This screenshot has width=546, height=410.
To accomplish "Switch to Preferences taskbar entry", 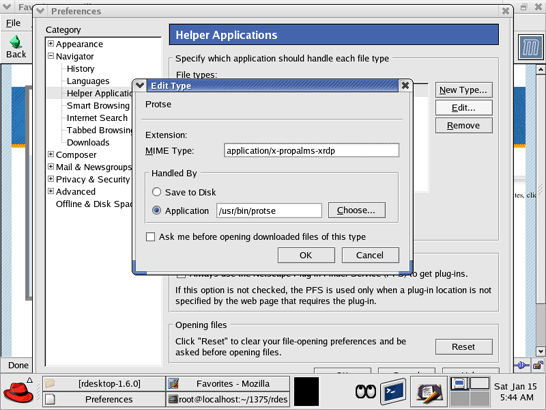I will [x=104, y=399].
